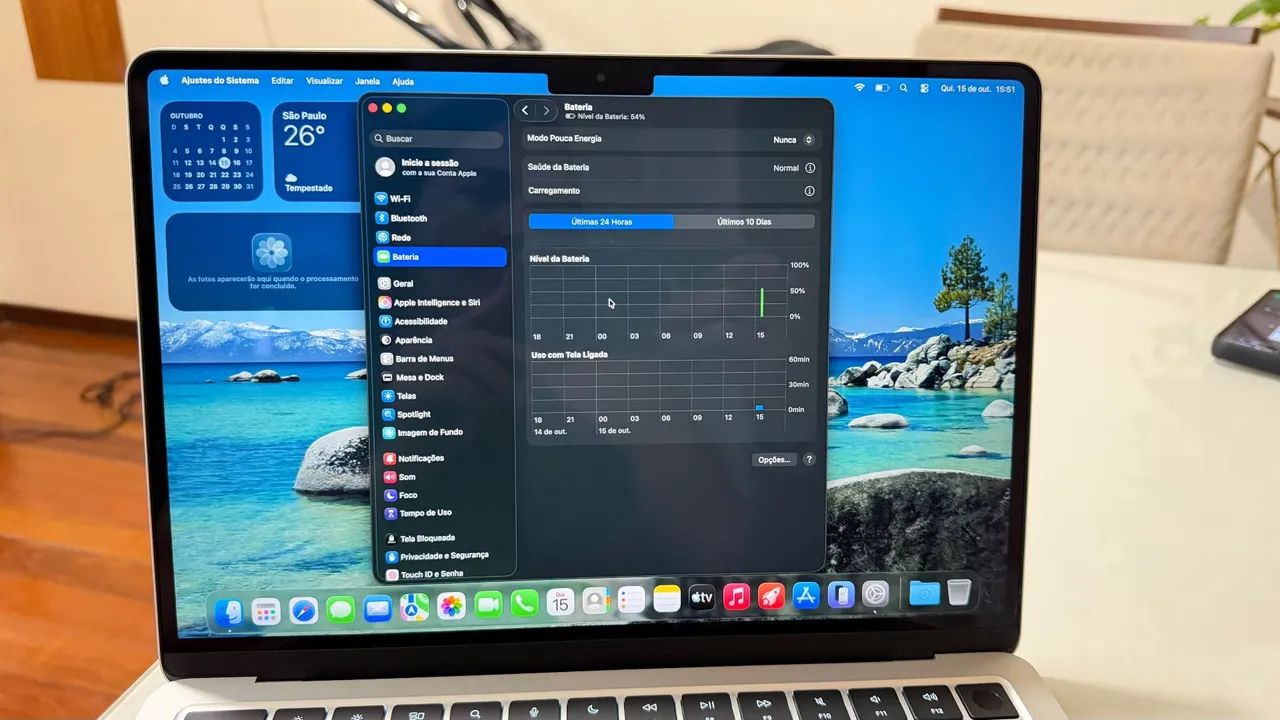Open the Janela menu
Screen dimensions: 1280x720
(367, 81)
